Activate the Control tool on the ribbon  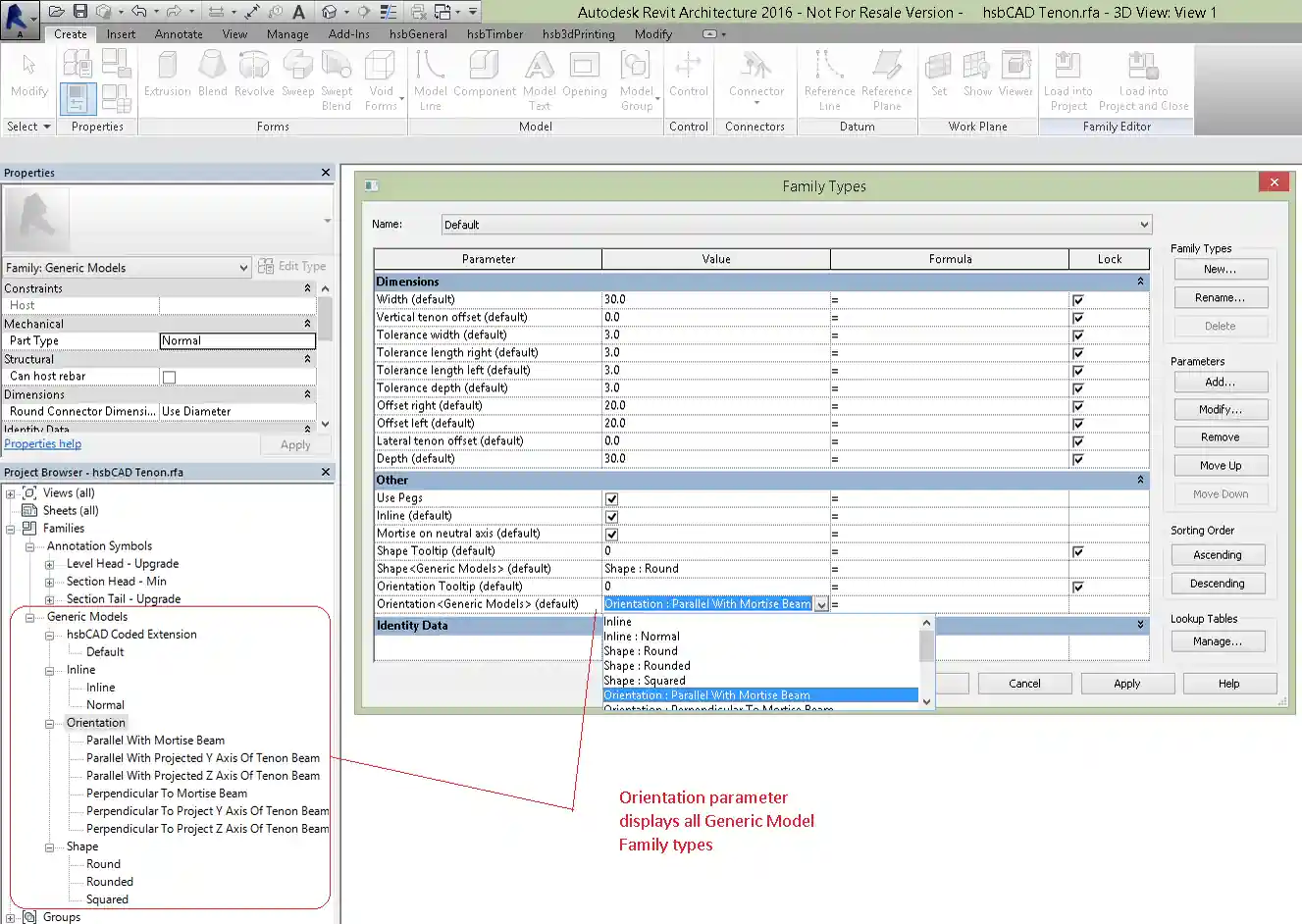click(688, 77)
